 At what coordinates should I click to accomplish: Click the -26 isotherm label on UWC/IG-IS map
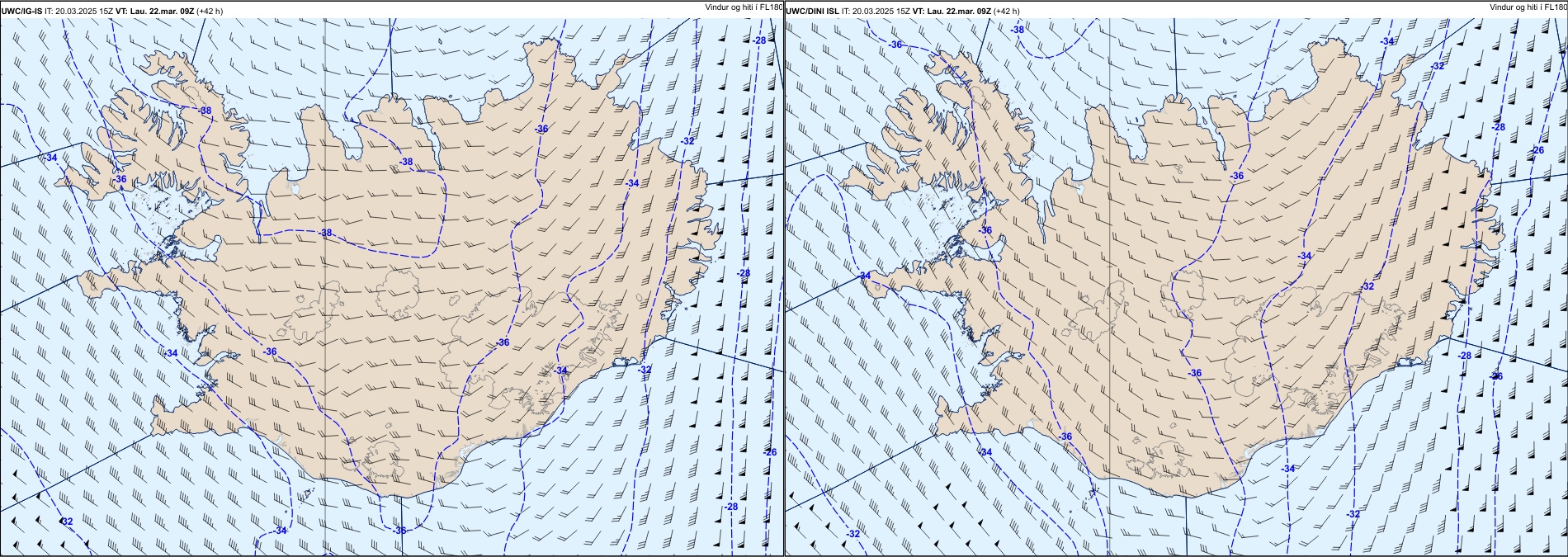(x=770, y=452)
